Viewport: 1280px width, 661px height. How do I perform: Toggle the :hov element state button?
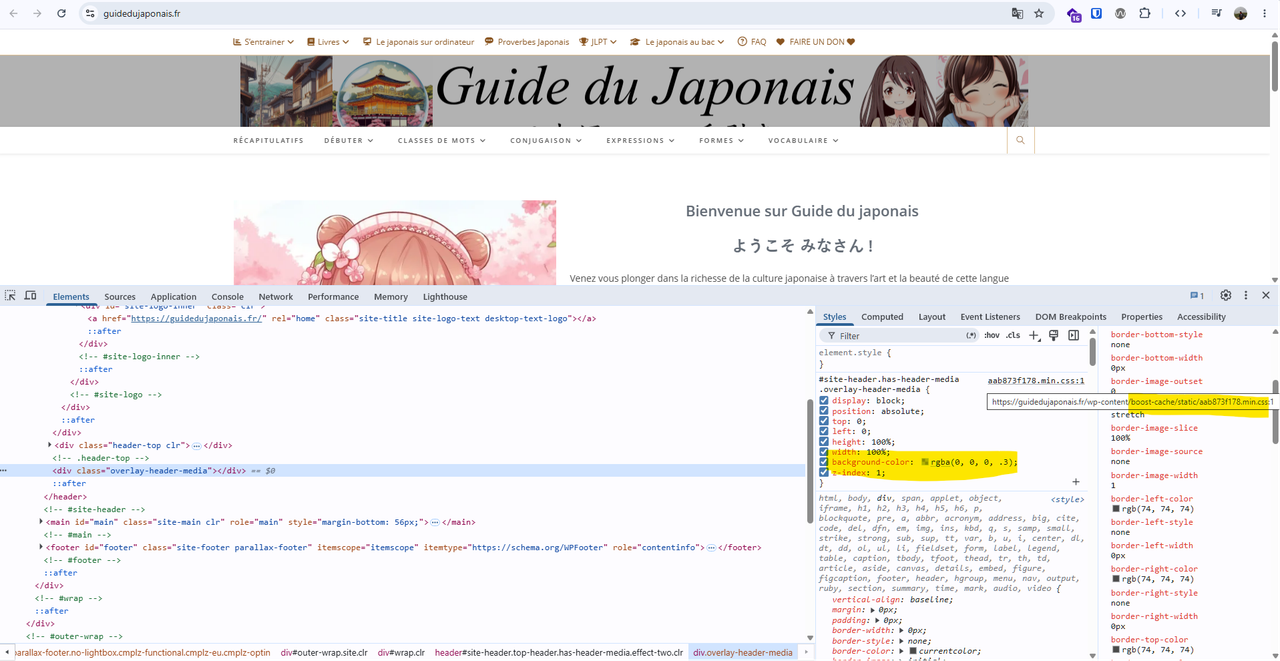coord(991,336)
